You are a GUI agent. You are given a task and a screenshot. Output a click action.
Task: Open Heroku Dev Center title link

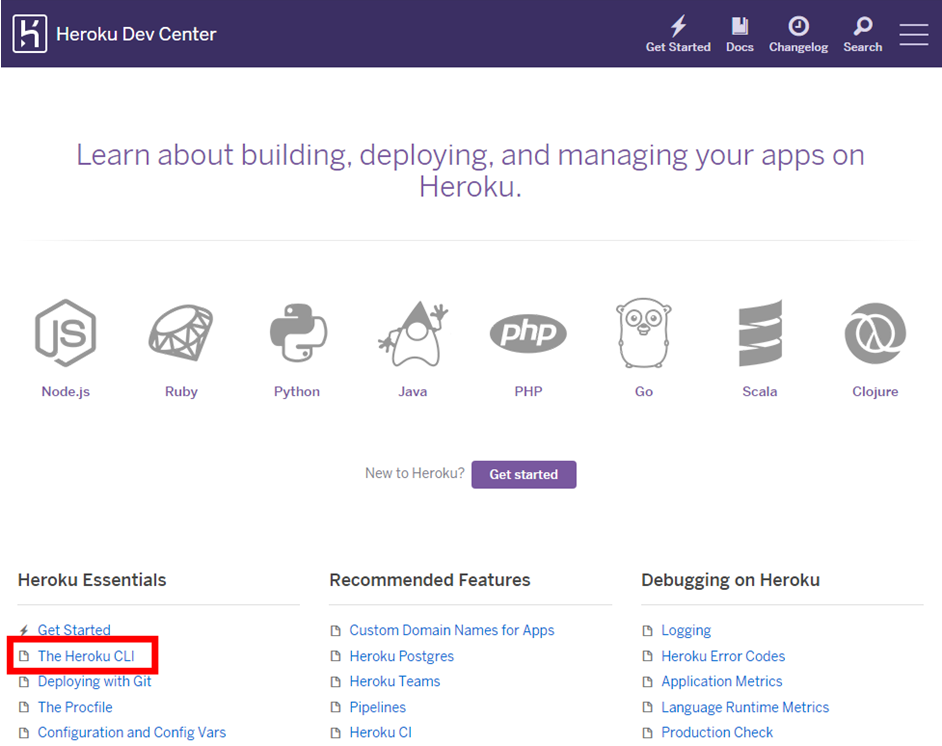click(136, 34)
